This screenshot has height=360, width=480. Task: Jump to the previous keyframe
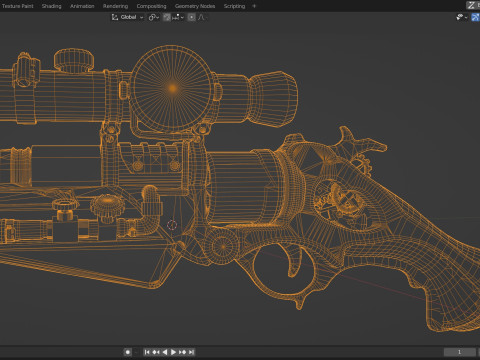point(156,352)
